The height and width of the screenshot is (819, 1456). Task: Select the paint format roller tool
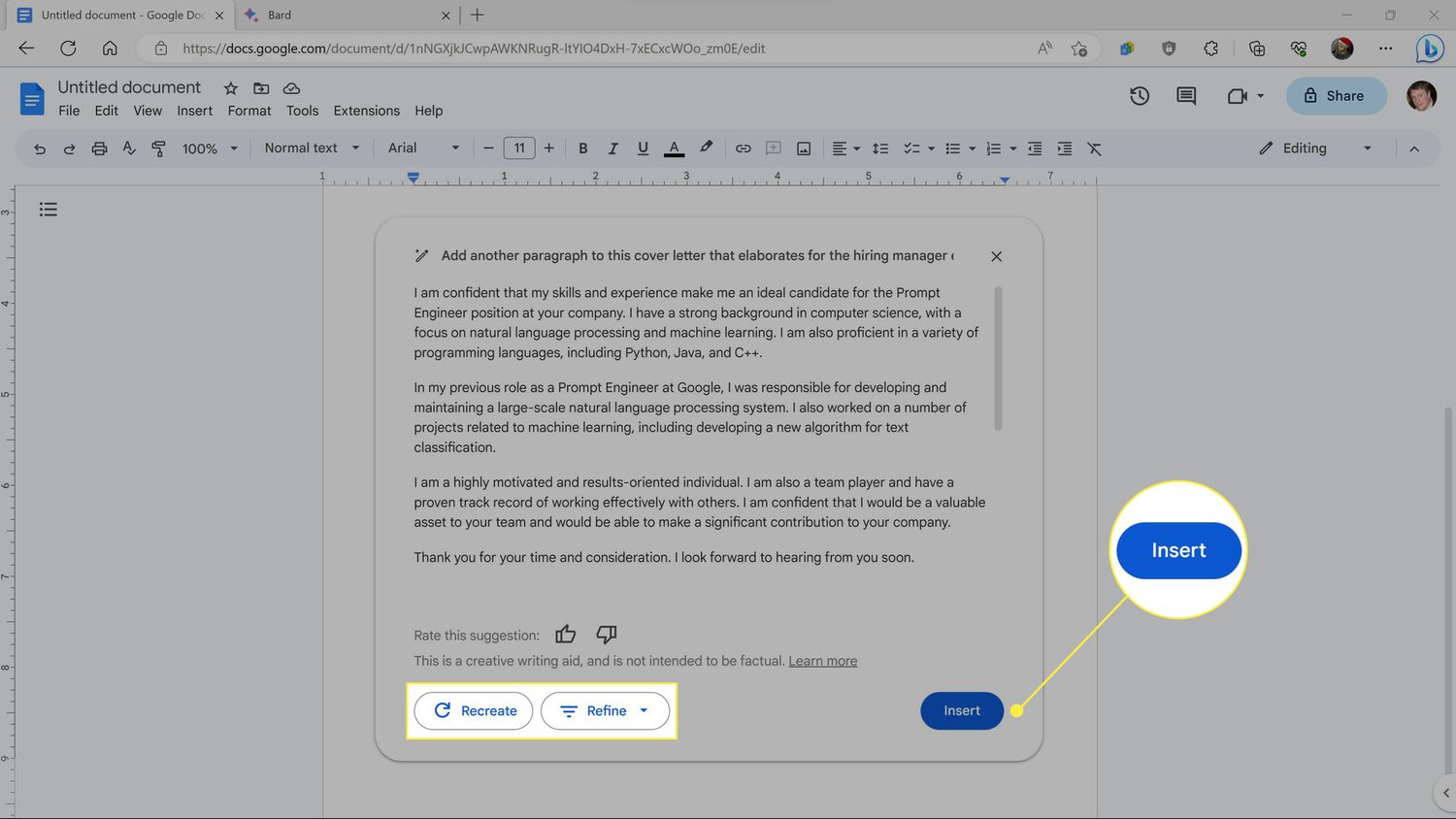(158, 148)
